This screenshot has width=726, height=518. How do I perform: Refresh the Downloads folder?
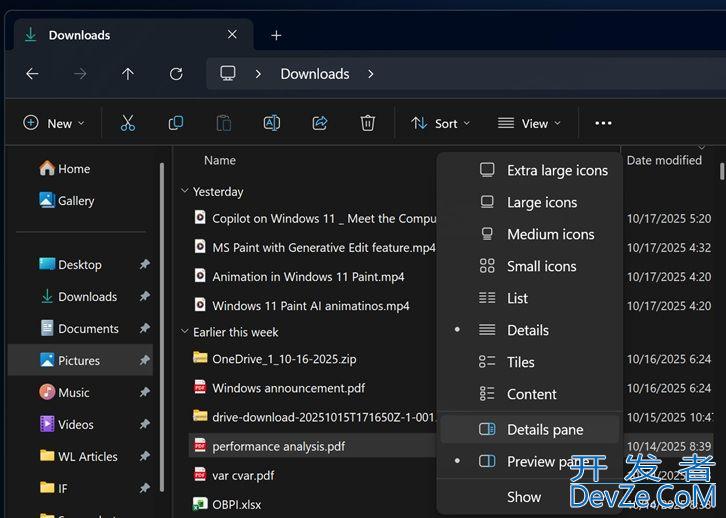coord(176,74)
